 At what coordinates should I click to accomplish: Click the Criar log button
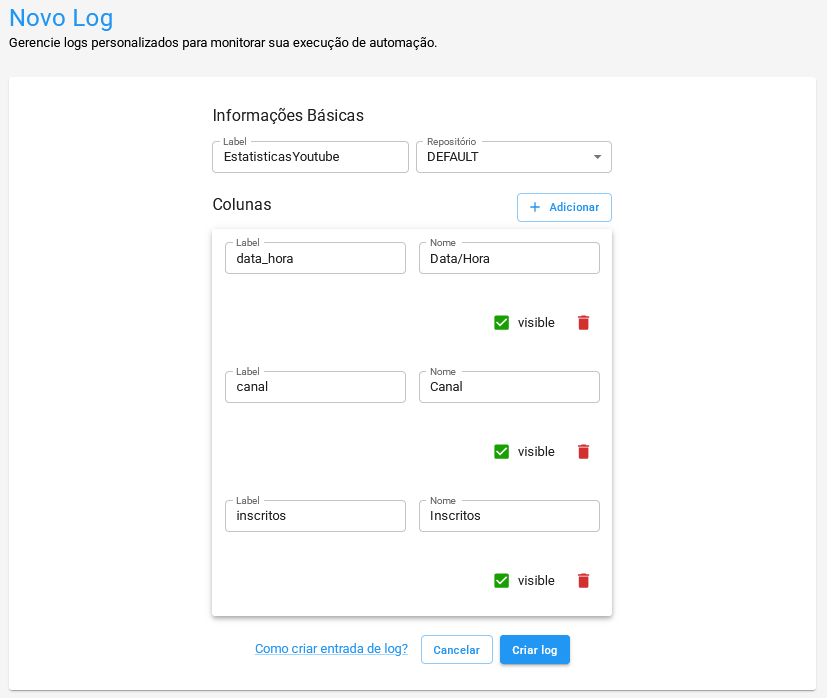tap(534, 649)
